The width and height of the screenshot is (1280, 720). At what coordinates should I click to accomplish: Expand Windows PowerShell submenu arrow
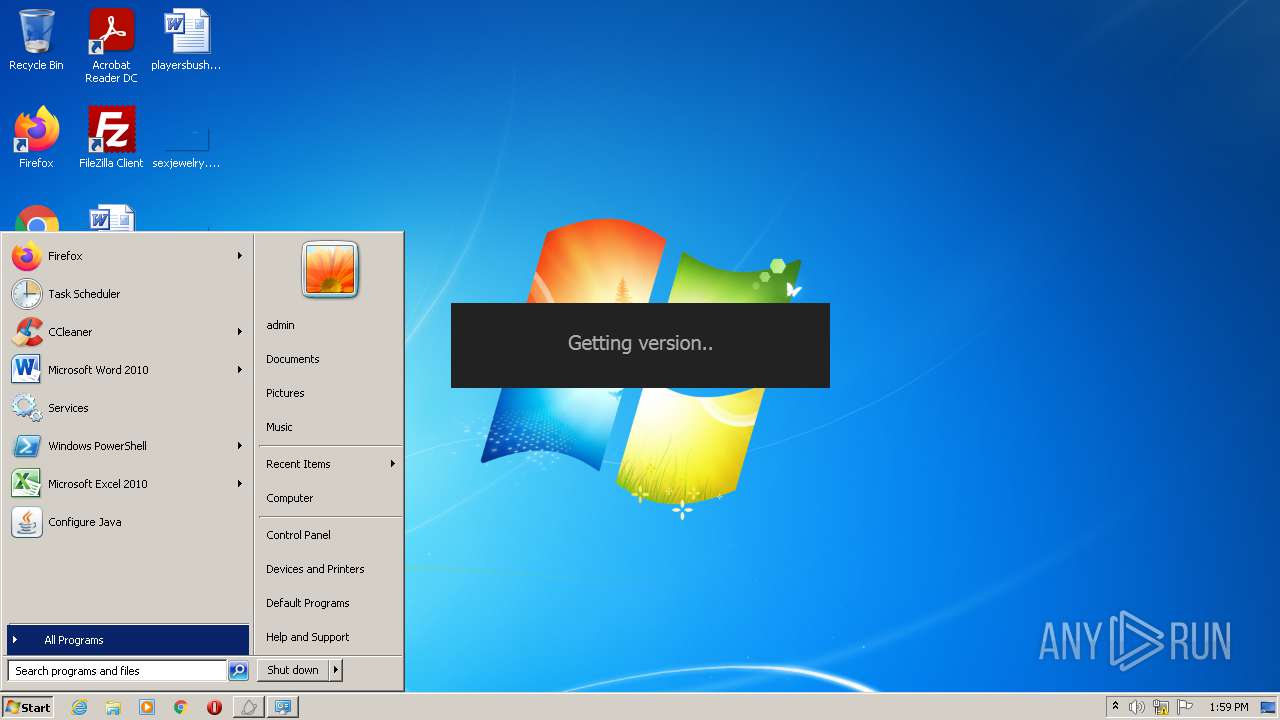pos(240,446)
